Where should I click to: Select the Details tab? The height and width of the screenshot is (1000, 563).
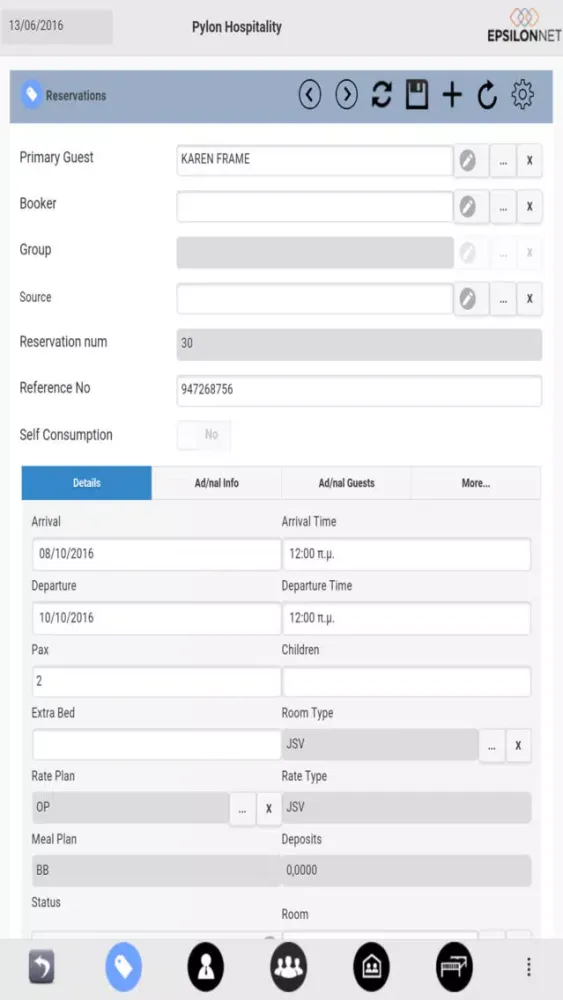(87, 483)
